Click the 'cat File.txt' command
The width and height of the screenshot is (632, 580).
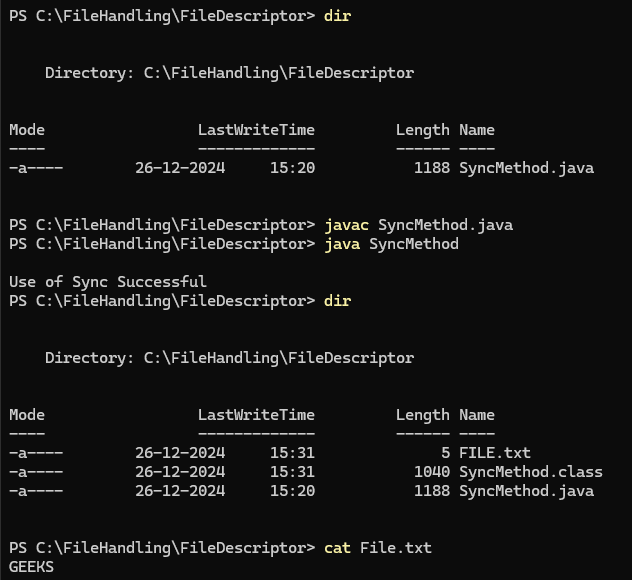point(378,548)
